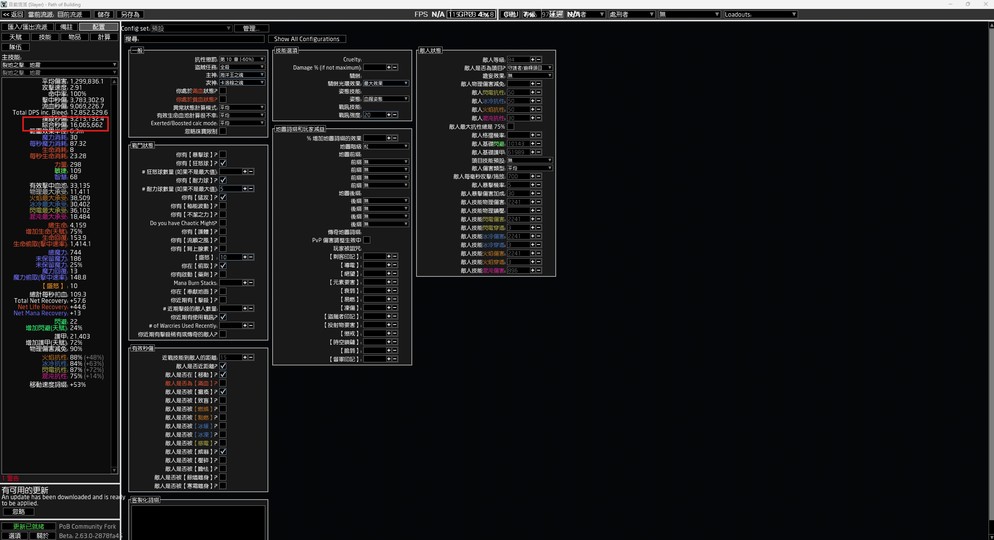Click the 儲存 save button
994x540 pixels.
coord(103,15)
